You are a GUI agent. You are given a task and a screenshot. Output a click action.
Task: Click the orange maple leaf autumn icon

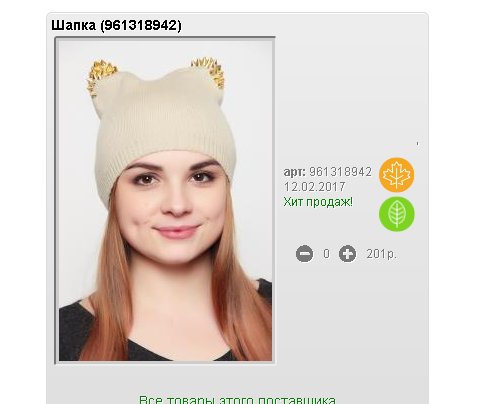[396, 175]
